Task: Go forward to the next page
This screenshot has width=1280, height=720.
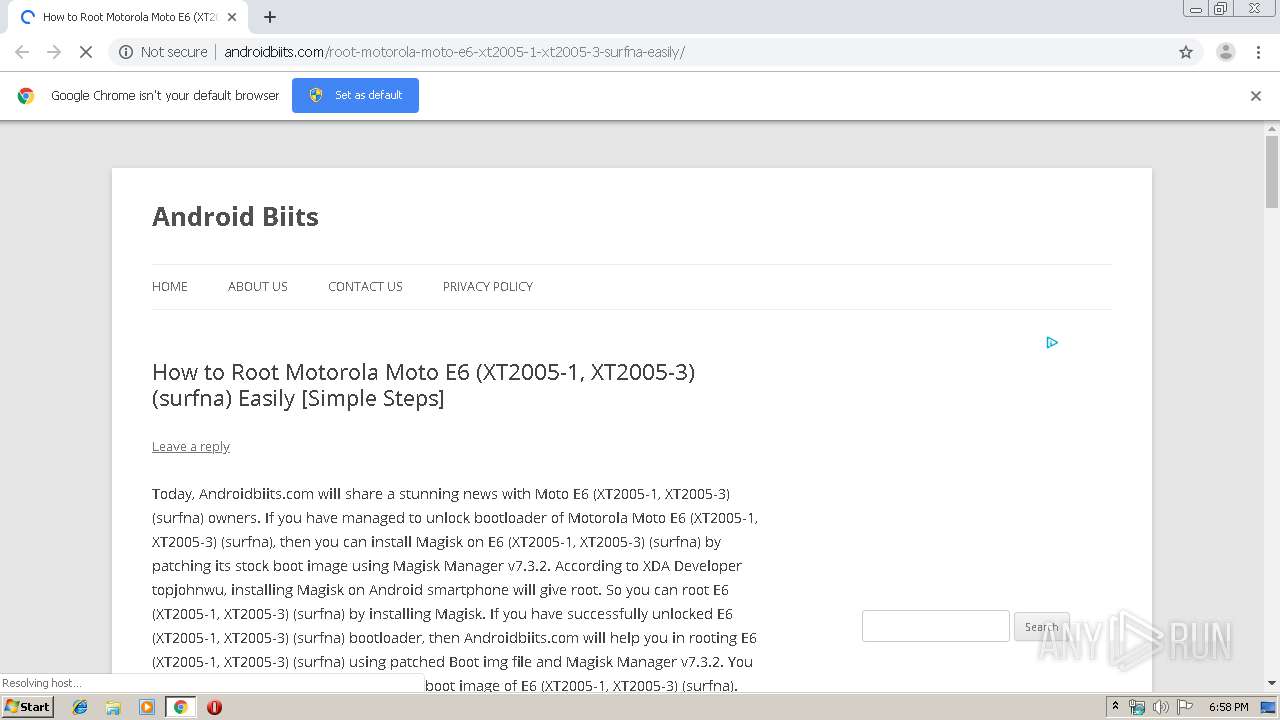Action: tap(54, 52)
